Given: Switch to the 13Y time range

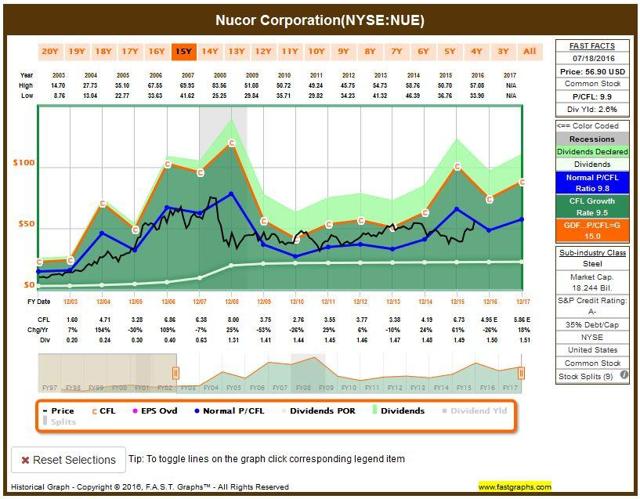Looking at the screenshot, I should (x=236, y=51).
